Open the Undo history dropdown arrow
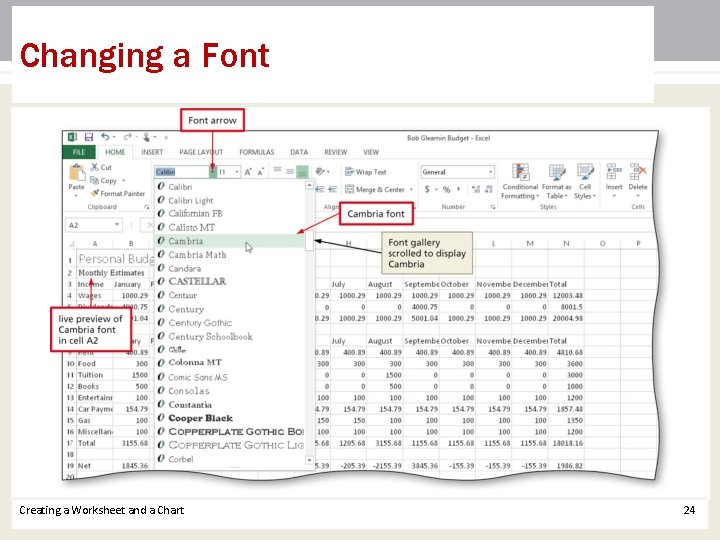The image size is (720, 540). click(x=114, y=137)
